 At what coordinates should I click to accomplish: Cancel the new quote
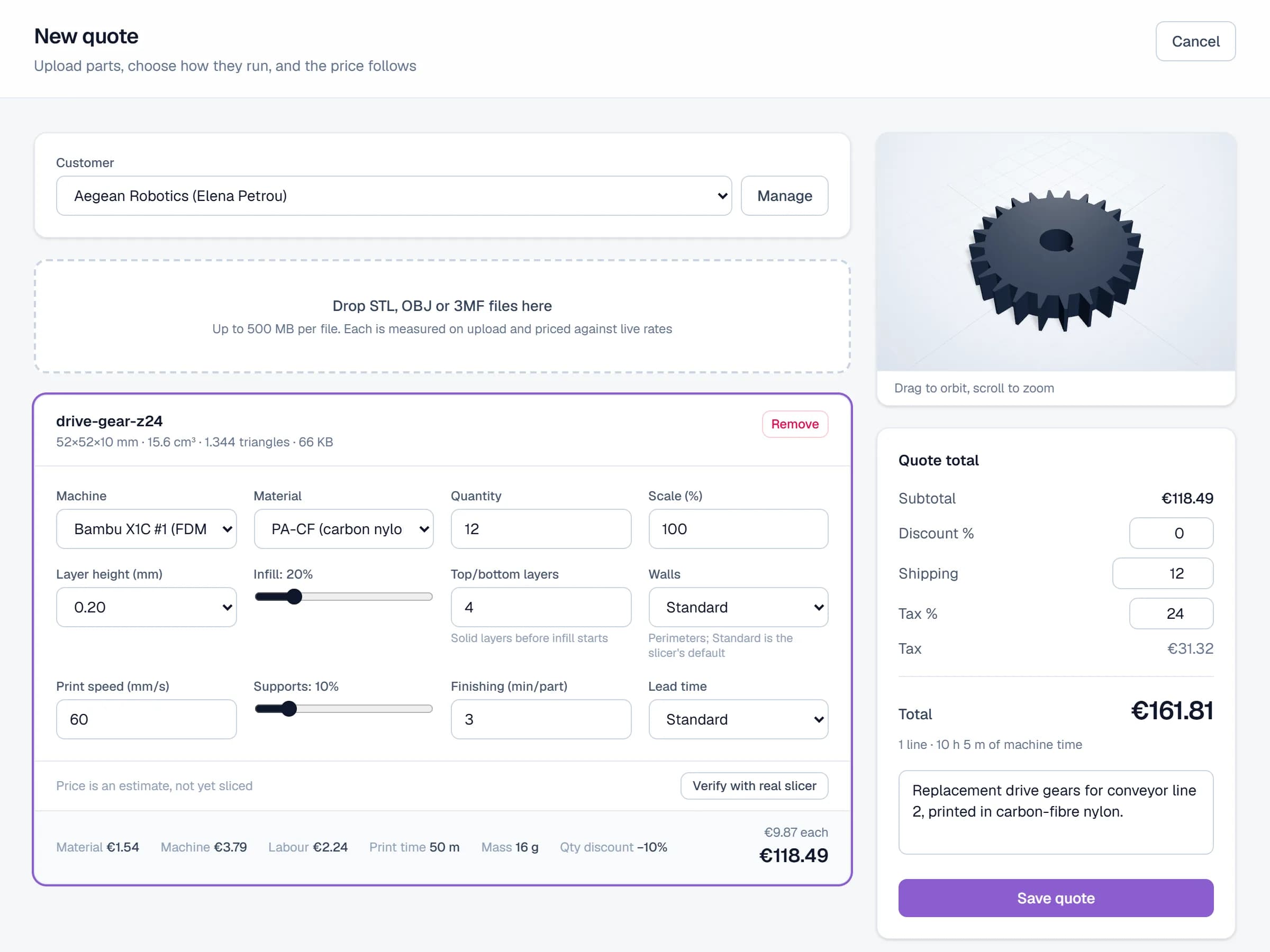coord(1195,41)
